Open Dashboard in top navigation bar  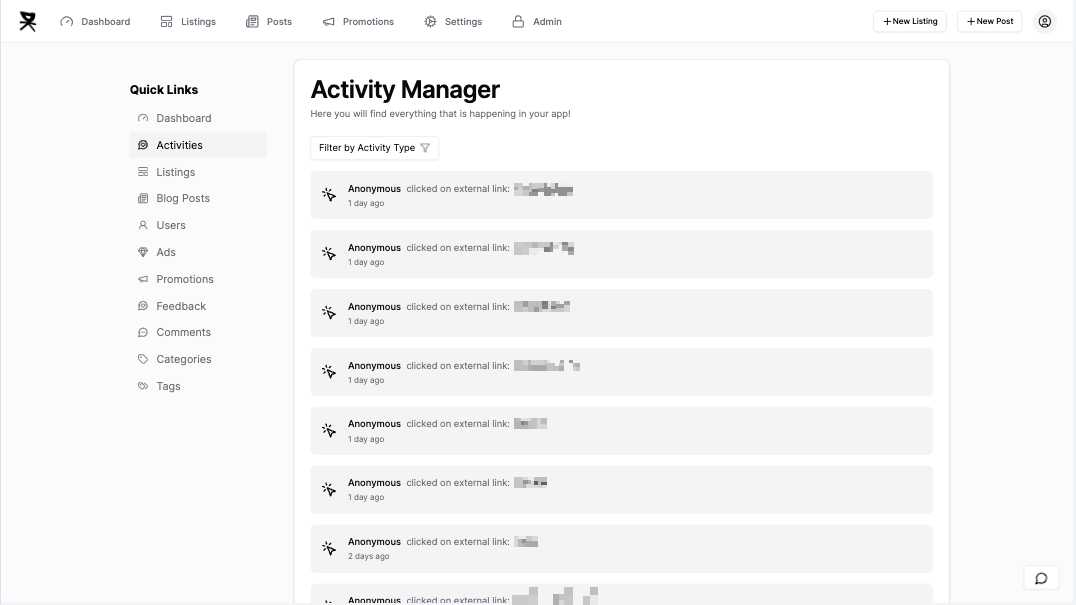95,21
